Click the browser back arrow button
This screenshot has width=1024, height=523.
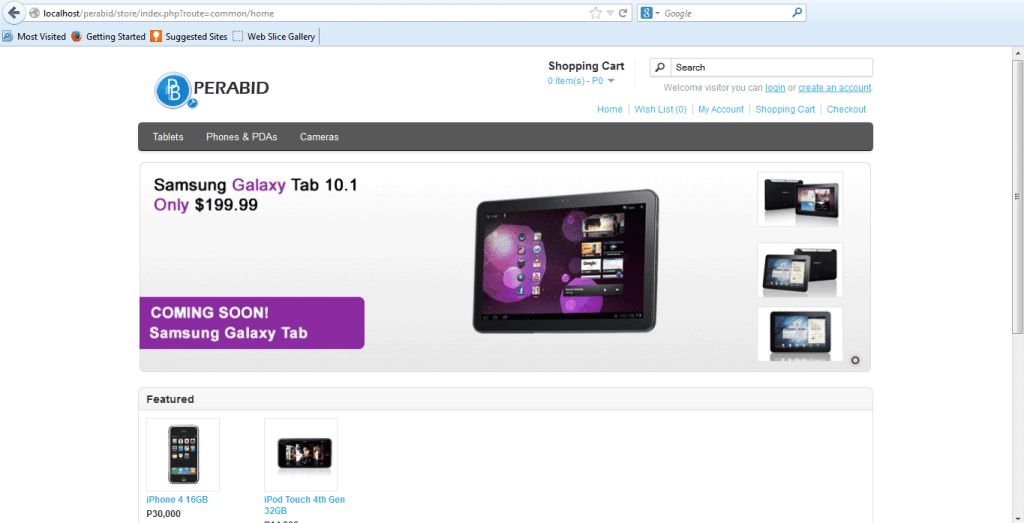coord(14,13)
